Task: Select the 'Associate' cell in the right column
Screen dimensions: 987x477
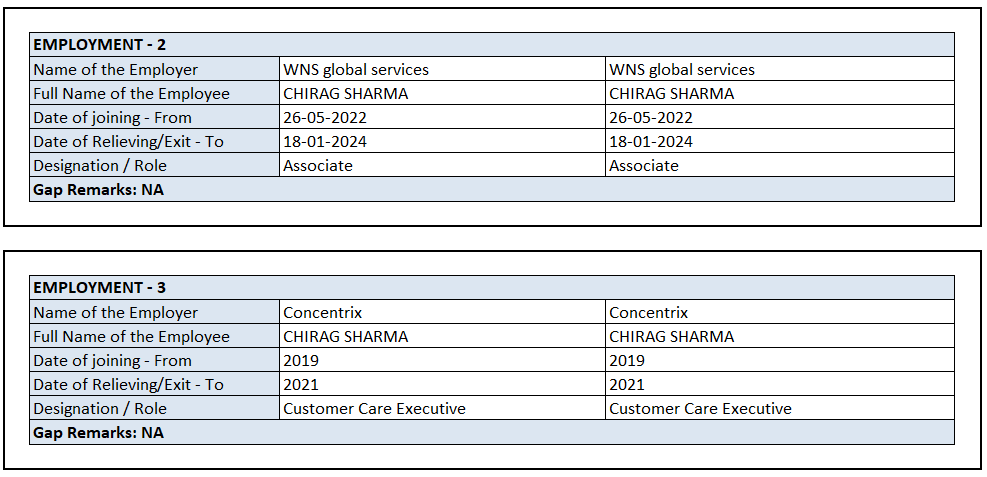Action: point(644,166)
